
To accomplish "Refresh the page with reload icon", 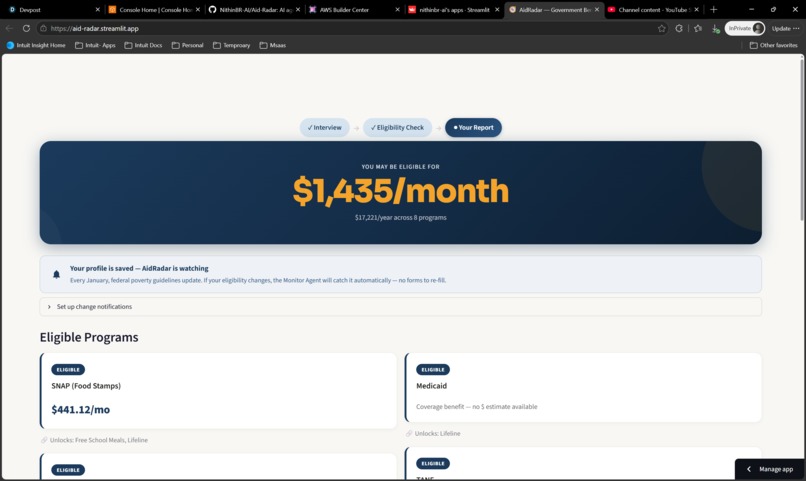I will tap(26, 28).
